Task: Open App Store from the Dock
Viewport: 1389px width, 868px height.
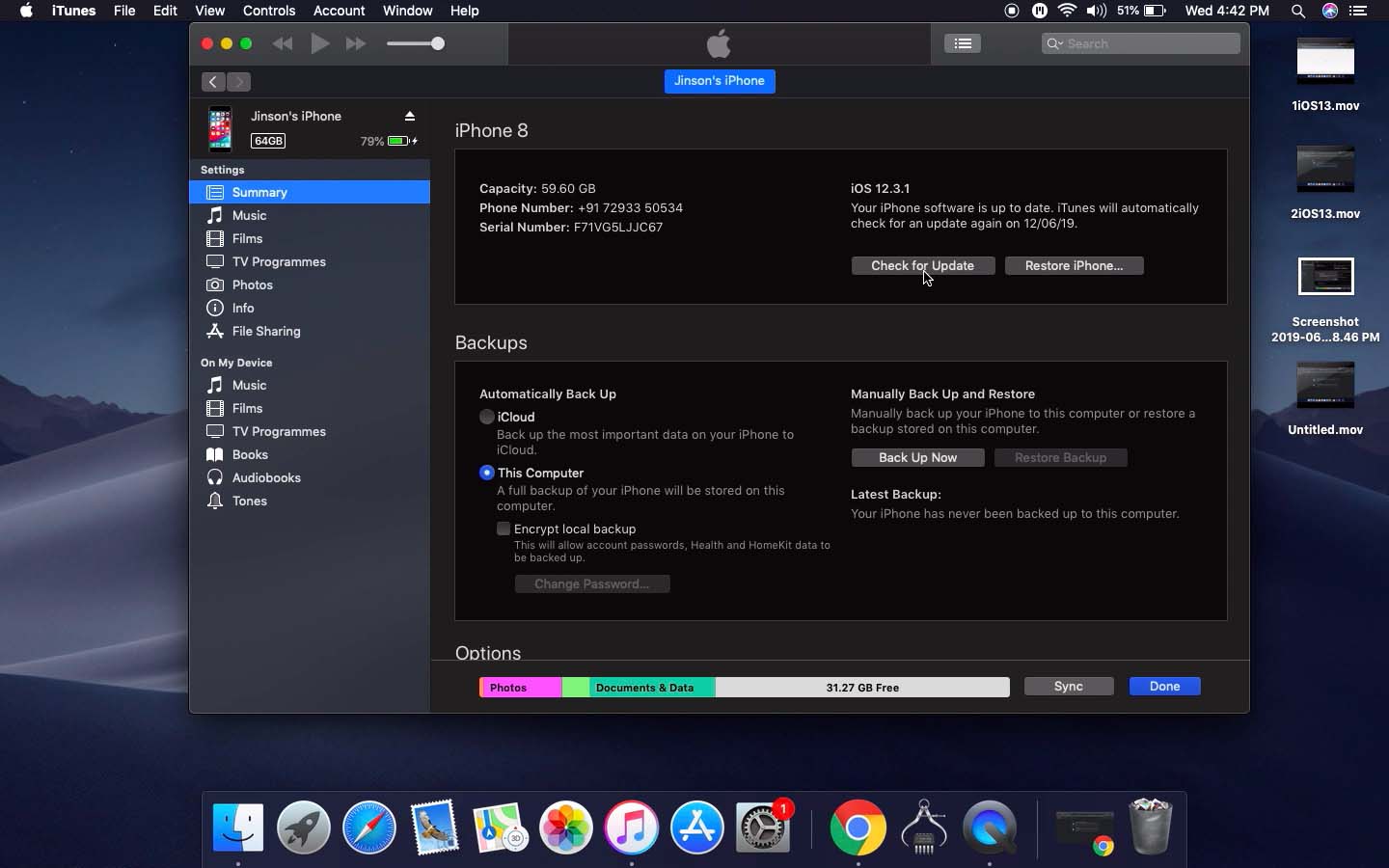Action: point(696,827)
